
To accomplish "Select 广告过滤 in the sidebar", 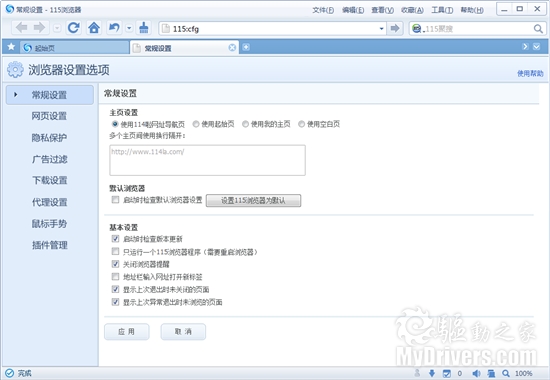I will pos(49,159).
